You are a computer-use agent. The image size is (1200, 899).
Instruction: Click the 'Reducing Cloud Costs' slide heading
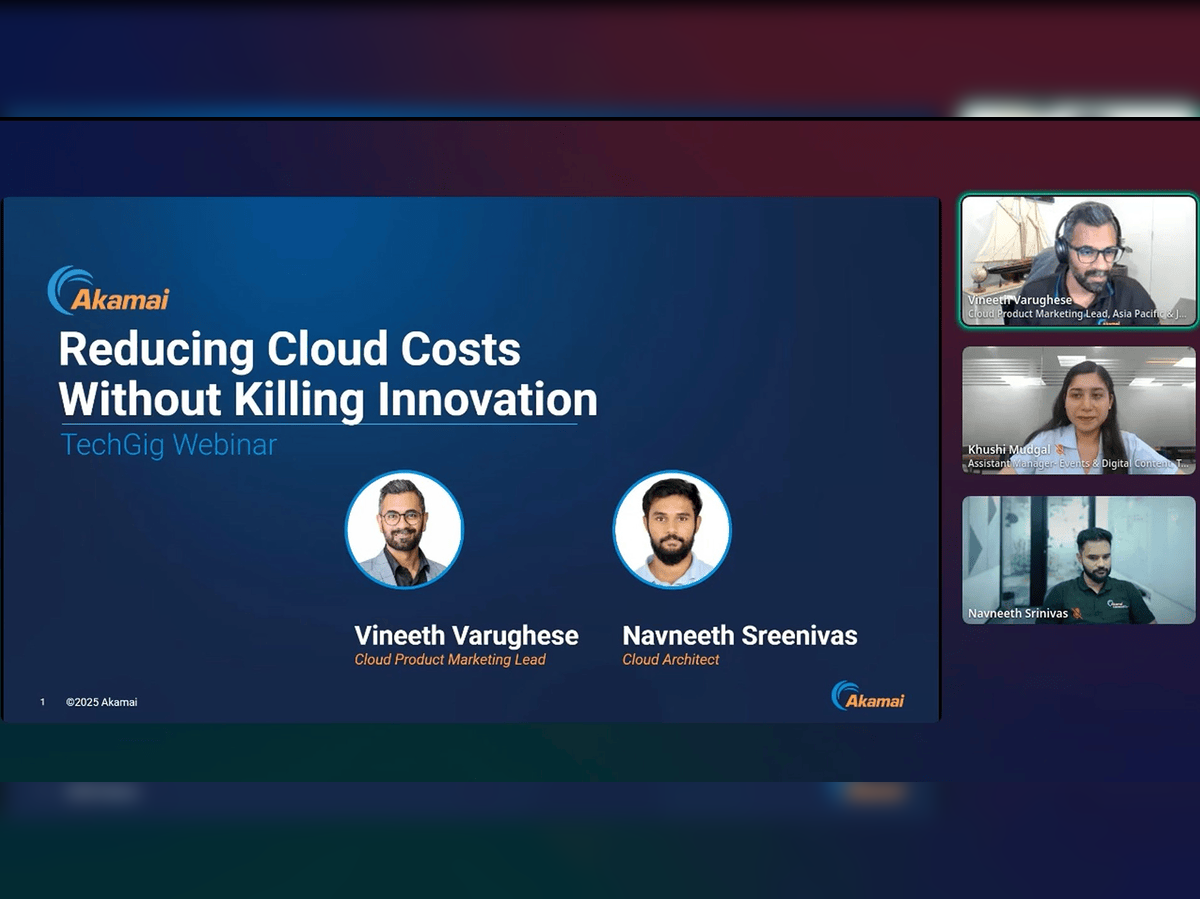tap(290, 350)
